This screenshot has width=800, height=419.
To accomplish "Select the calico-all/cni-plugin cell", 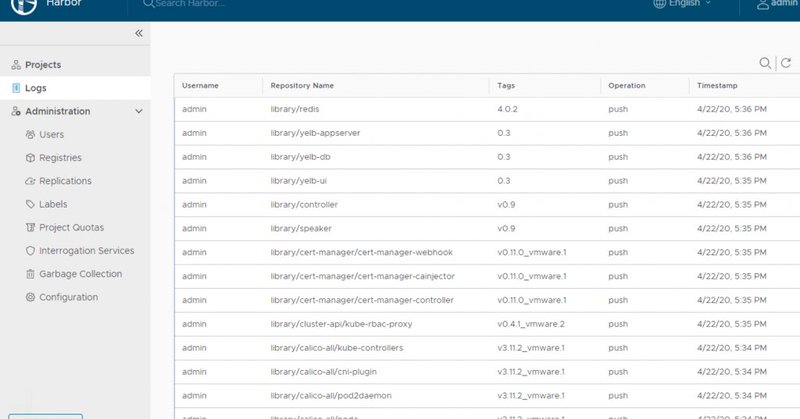I will pos(323,372).
